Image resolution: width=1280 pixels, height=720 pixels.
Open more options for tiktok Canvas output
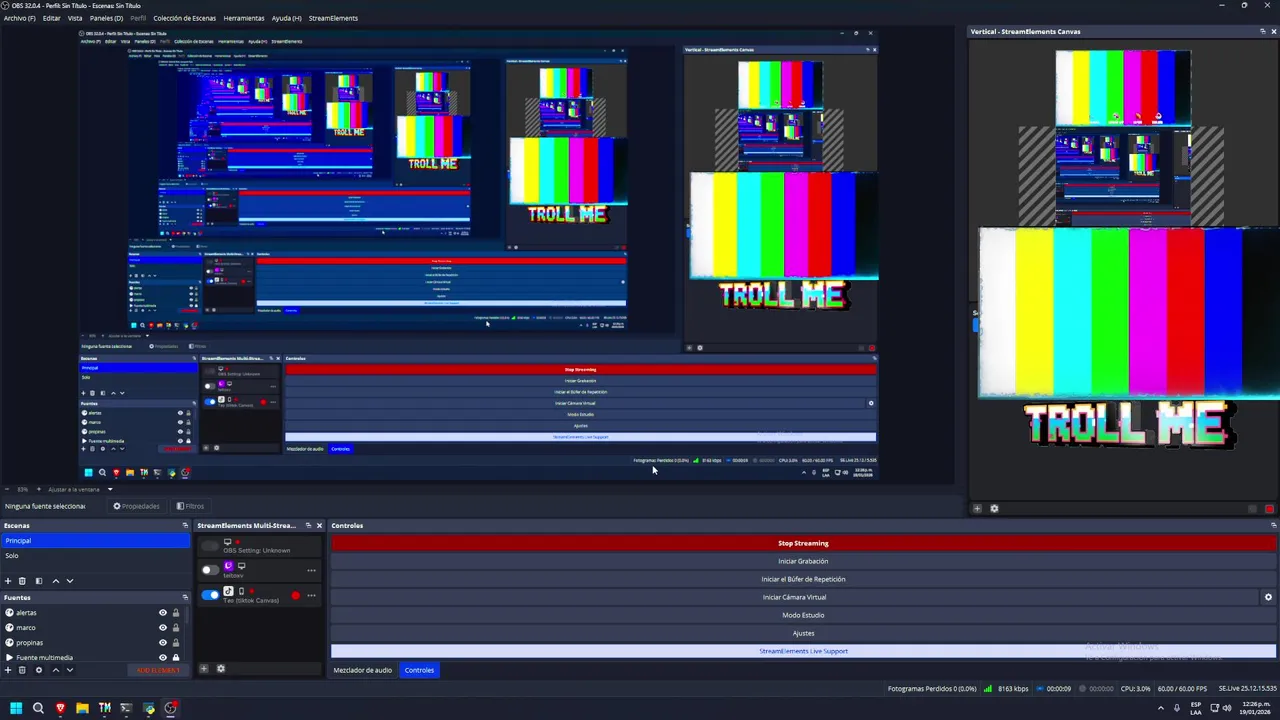(311, 596)
